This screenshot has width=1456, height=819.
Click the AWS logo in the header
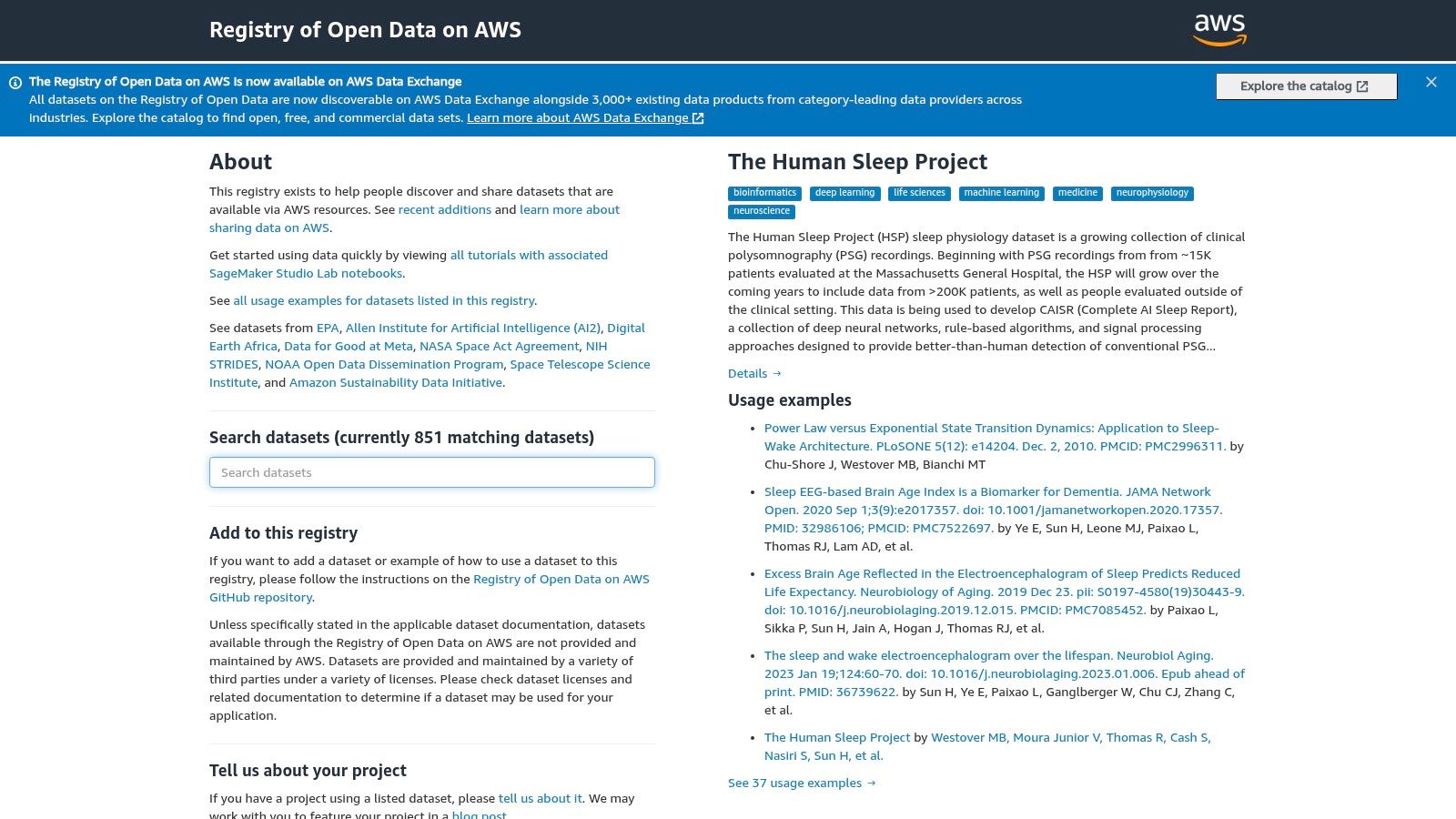[1219, 30]
